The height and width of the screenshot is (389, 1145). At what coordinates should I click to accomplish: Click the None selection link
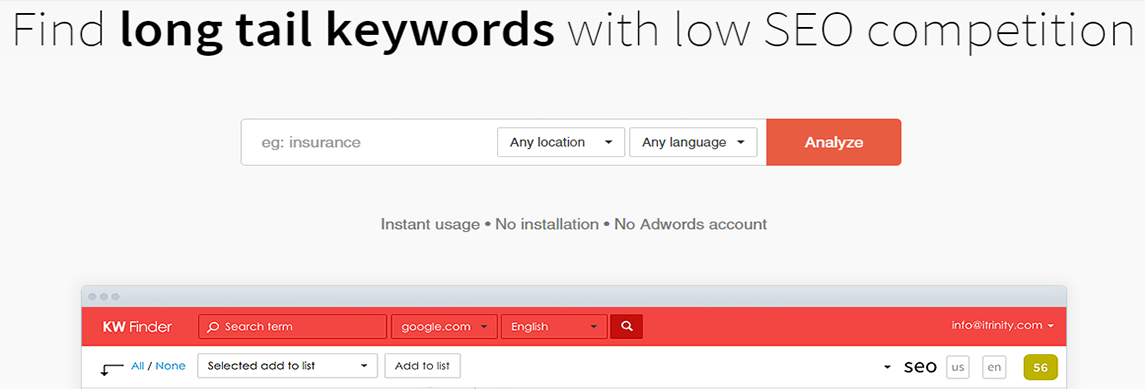click(170, 366)
